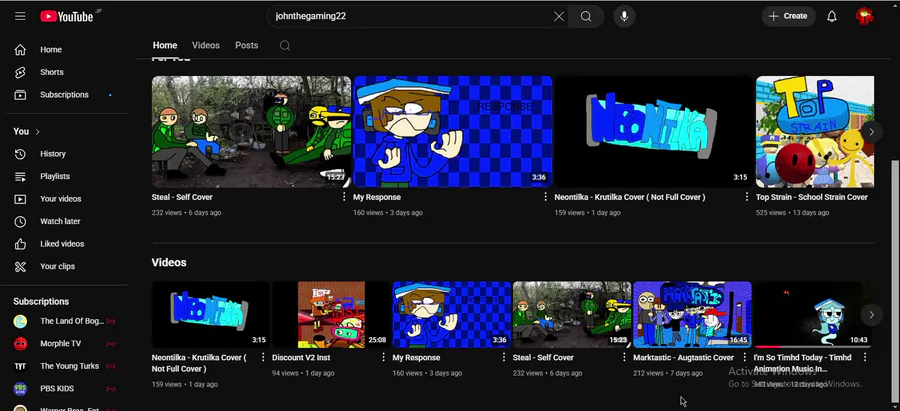Clear the search box with the X
The height and width of the screenshot is (411, 900).
pos(558,17)
